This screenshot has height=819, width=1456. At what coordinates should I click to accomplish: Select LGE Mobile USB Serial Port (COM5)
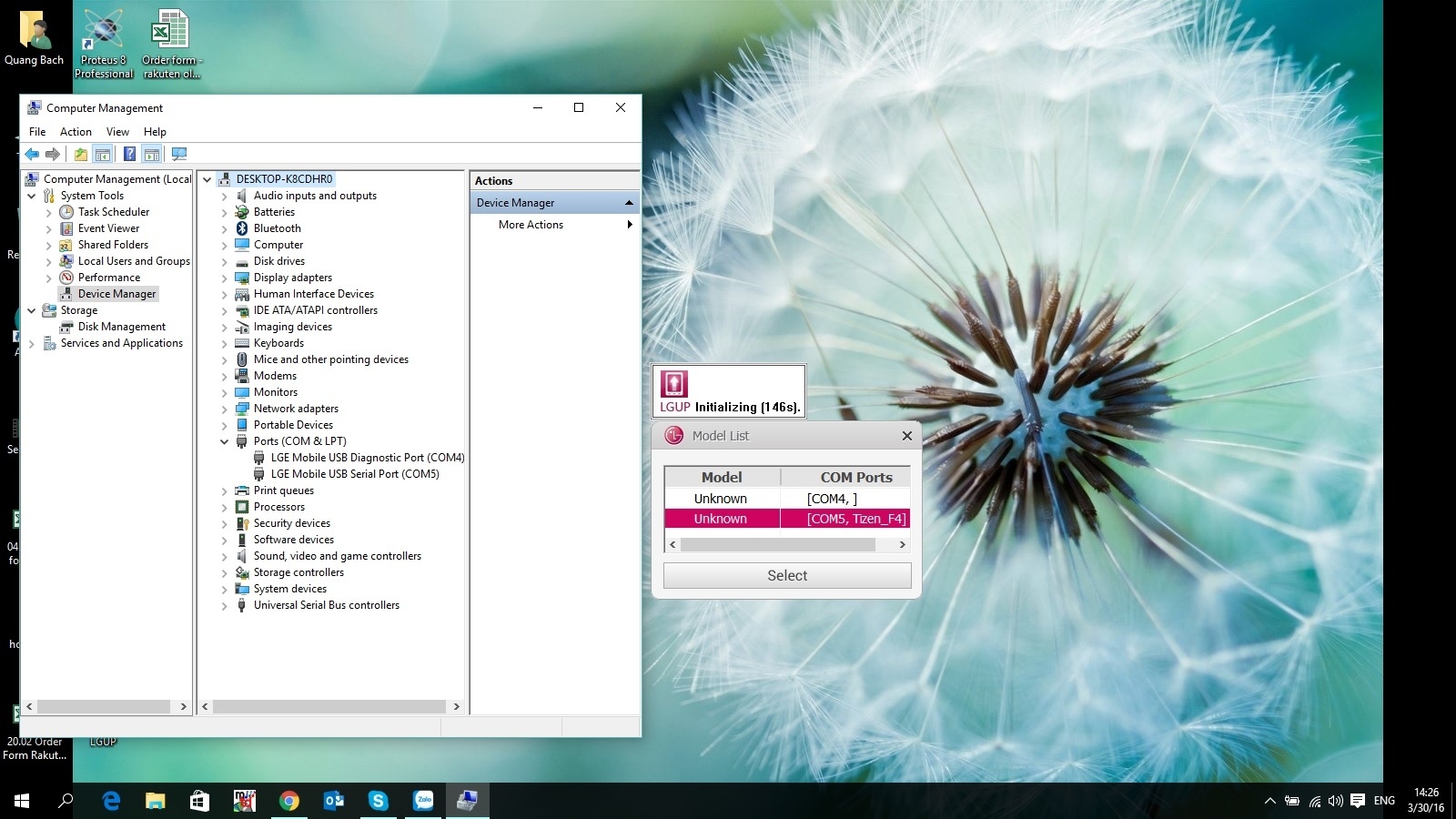[355, 474]
